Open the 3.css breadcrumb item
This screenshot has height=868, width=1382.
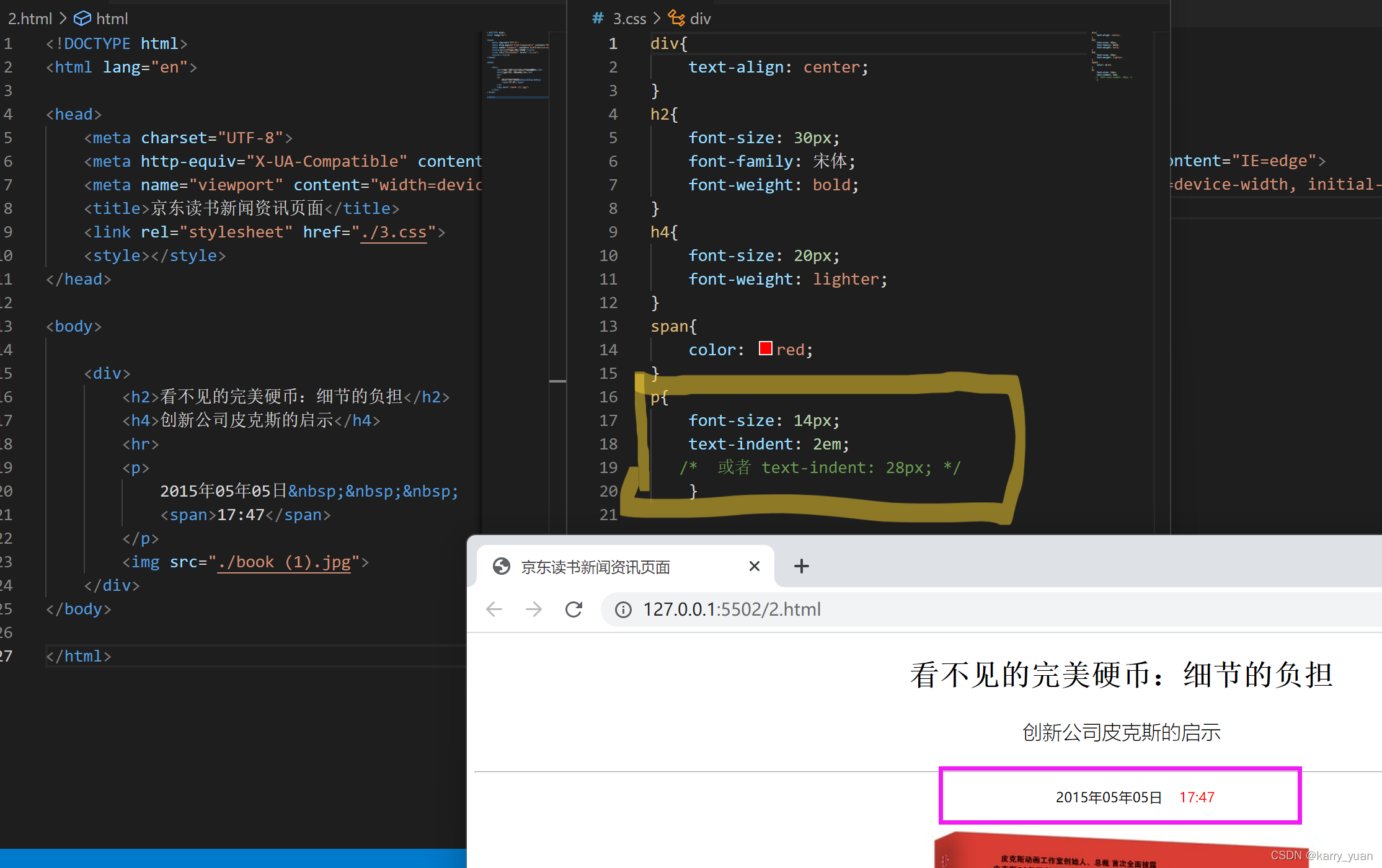coord(629,19)
